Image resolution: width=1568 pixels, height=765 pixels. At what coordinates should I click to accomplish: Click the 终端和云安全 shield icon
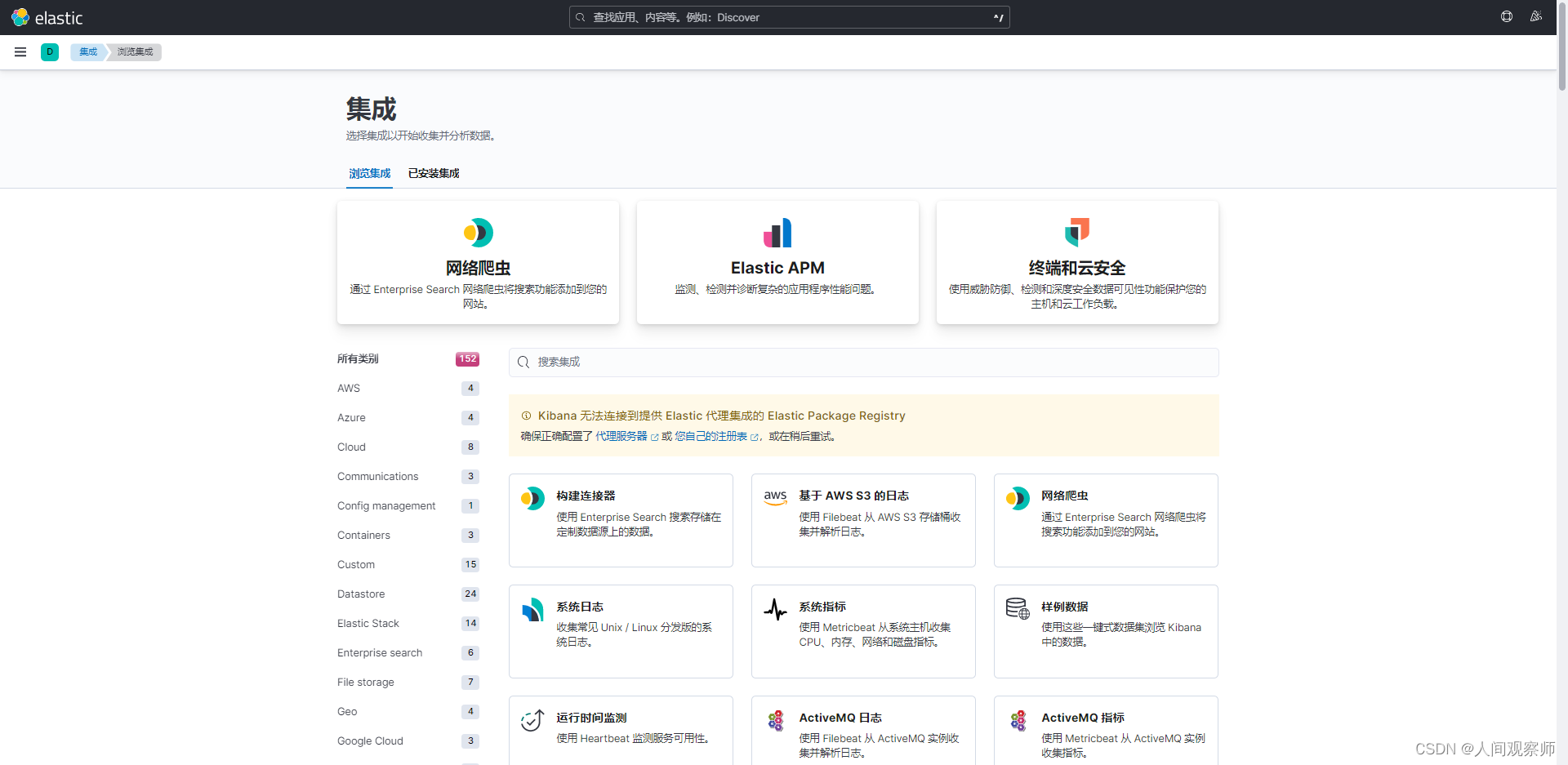coord(1077,233)
